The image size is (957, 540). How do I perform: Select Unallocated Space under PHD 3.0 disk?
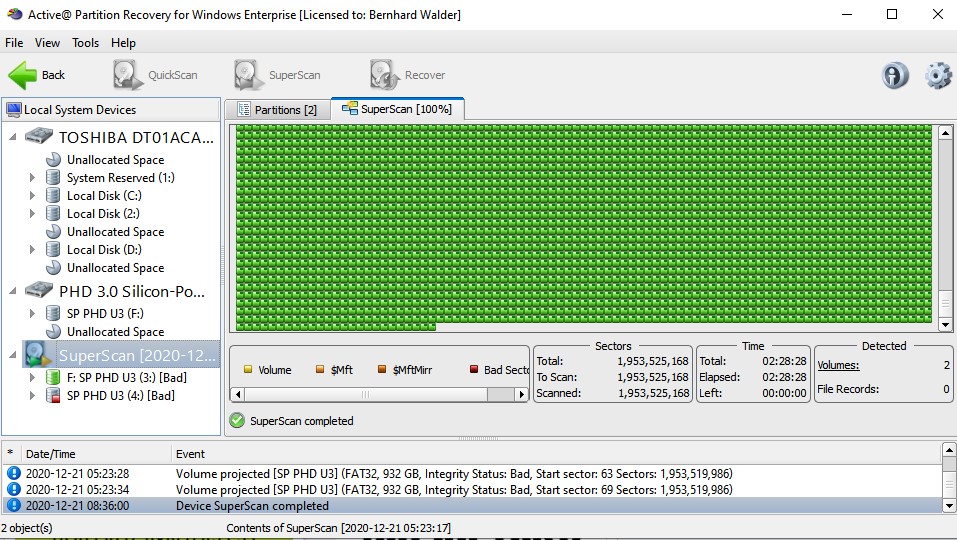[115, 332]
